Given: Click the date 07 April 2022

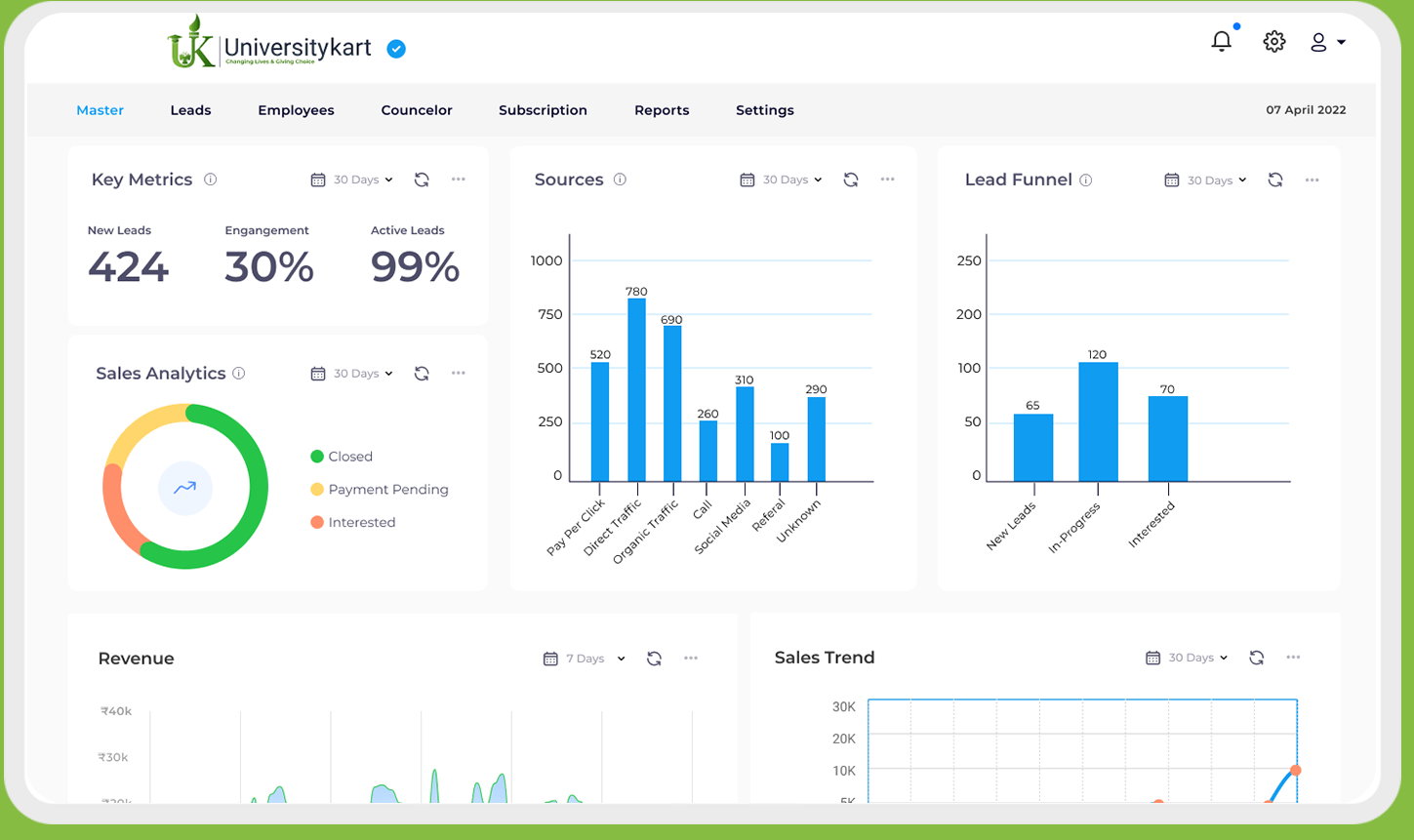Looking at the screenshot, I should (1306, 110).
